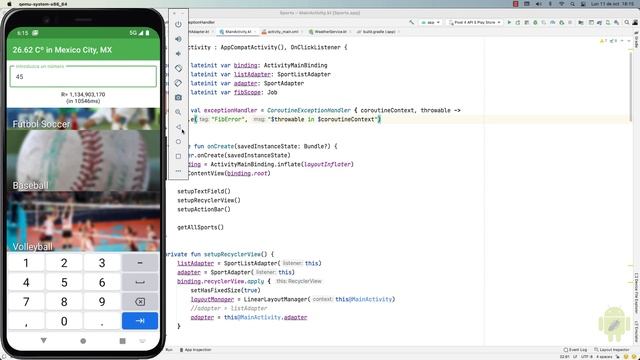Click the Apply Changes and Restart Activity icon
This screenshot has width=640, height=360.
518,22
